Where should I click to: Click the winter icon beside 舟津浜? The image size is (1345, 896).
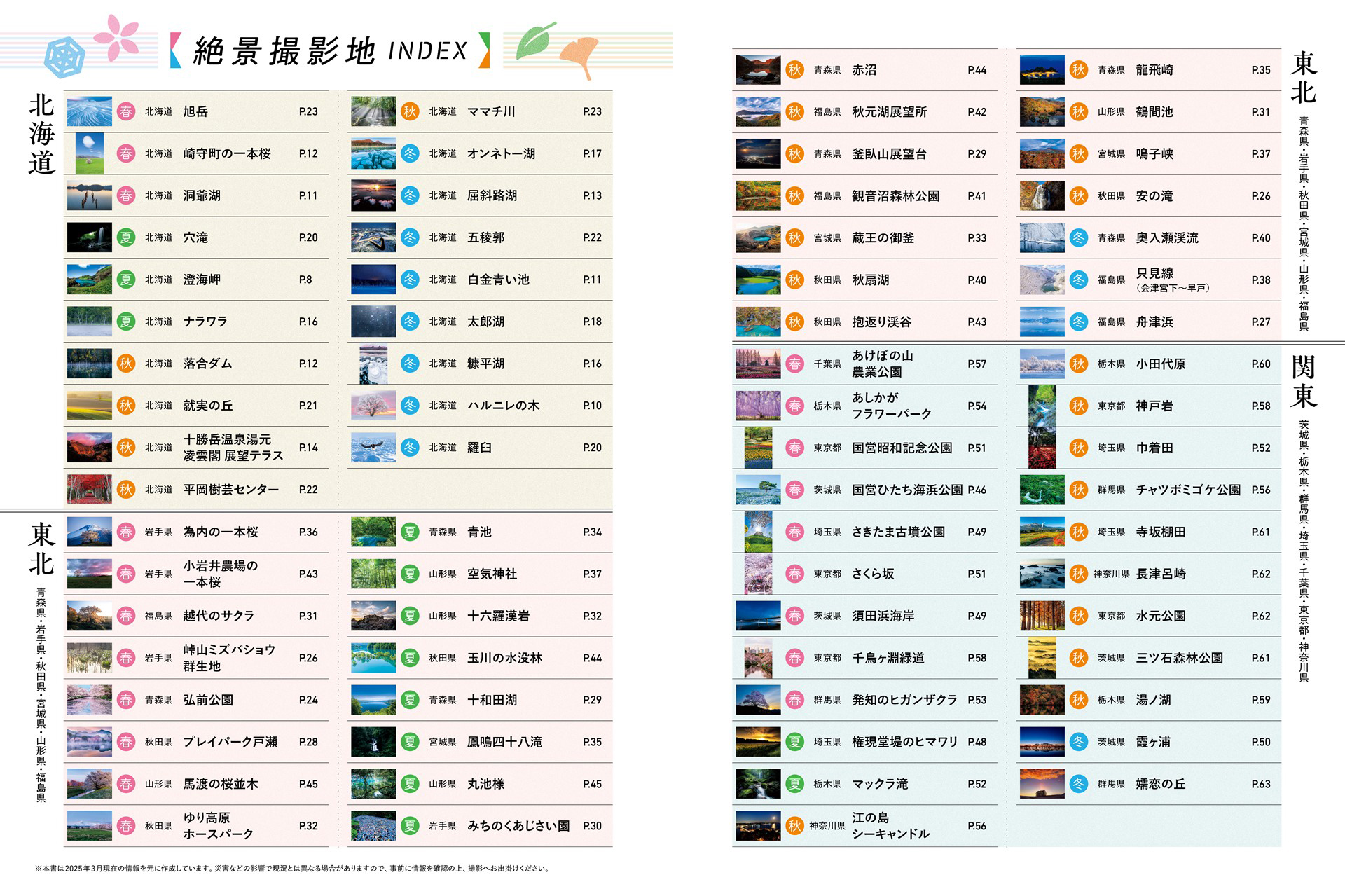[x=1079, y=322]
